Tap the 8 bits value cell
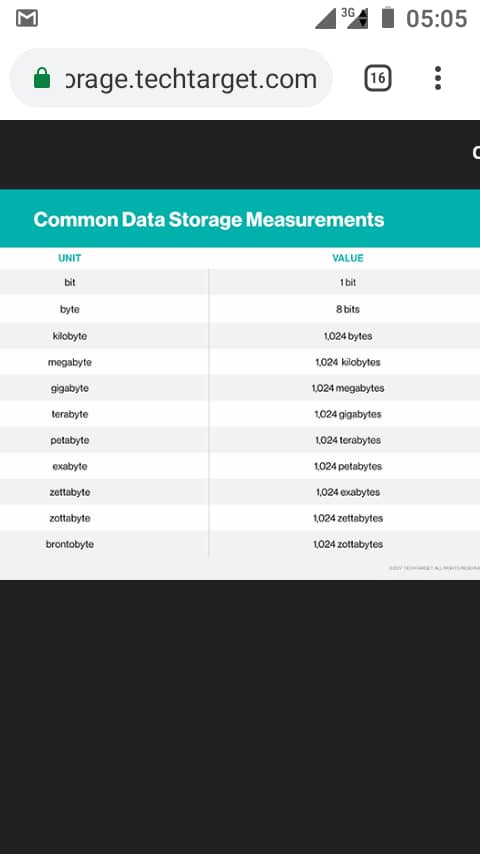Image resolution: width=480 pixels, height=854 pixels. (348, 309)
